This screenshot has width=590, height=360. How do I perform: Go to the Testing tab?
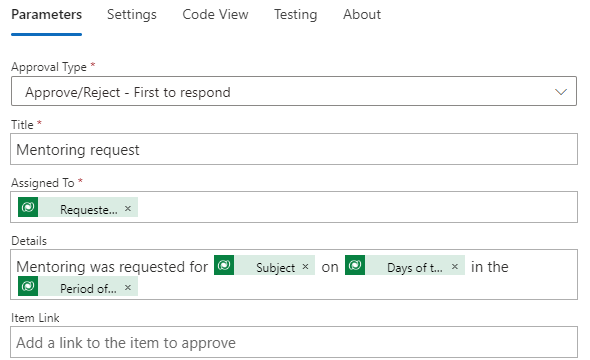point(295,14)
